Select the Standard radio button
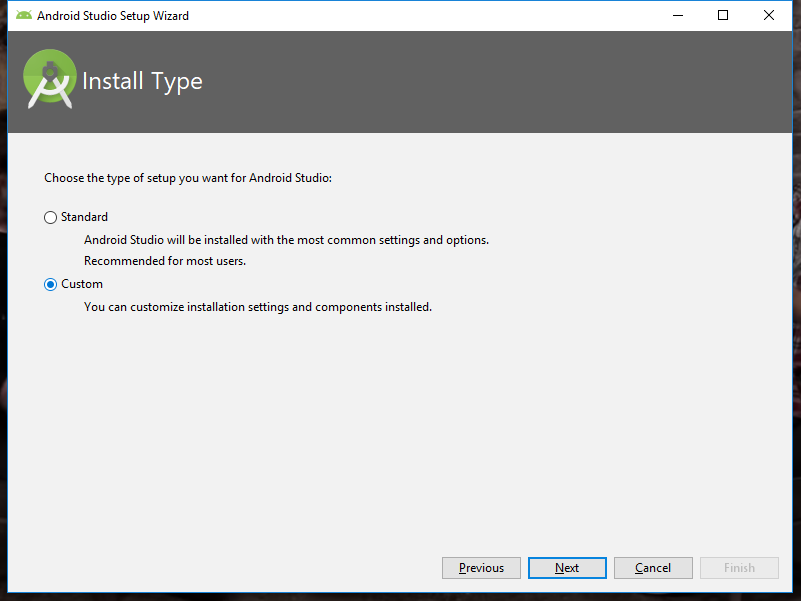This screenshot has height=601, width=801. [x=51, y=218]
